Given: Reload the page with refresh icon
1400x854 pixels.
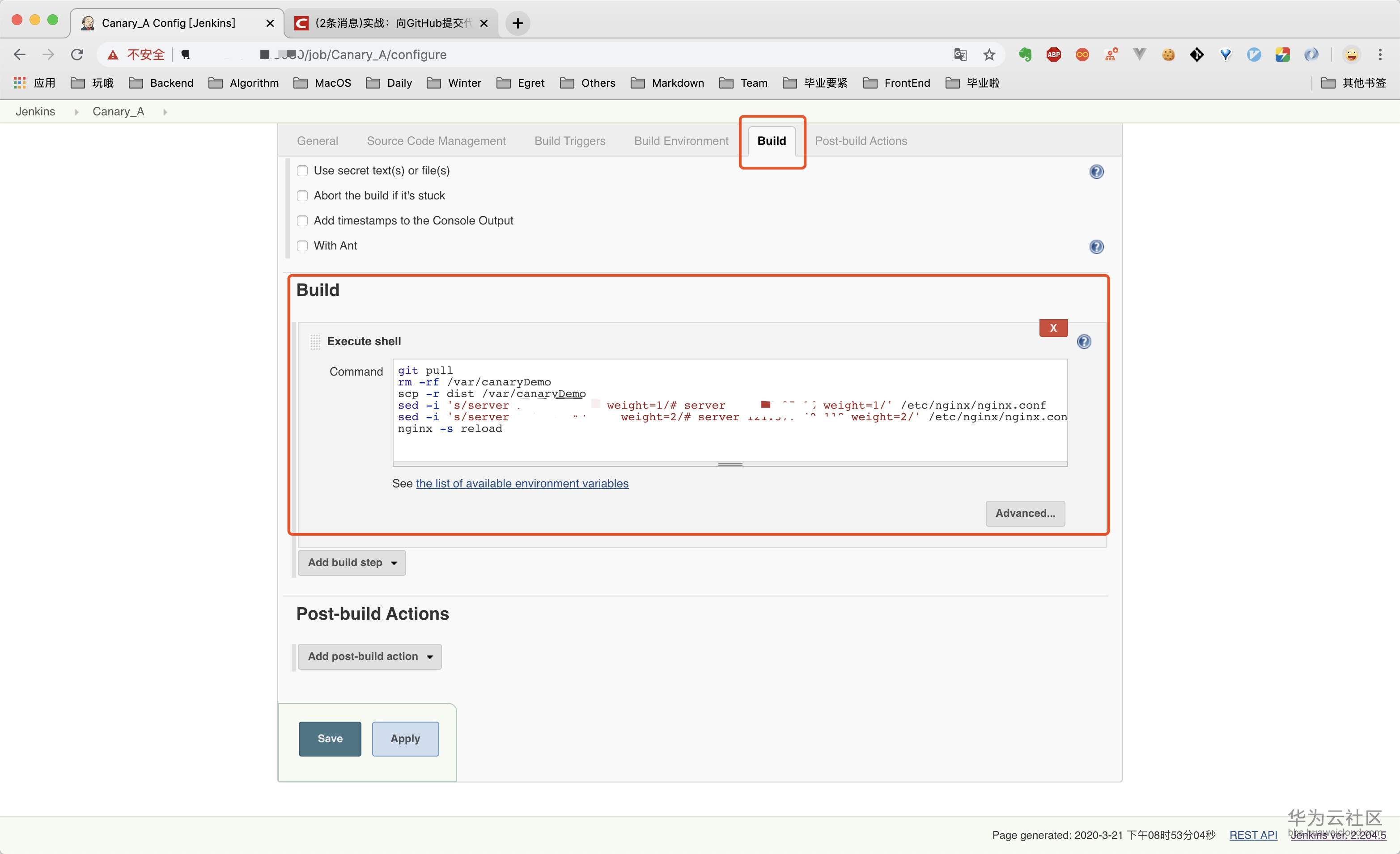Looking at the screenshot, I should coord(77,55).
